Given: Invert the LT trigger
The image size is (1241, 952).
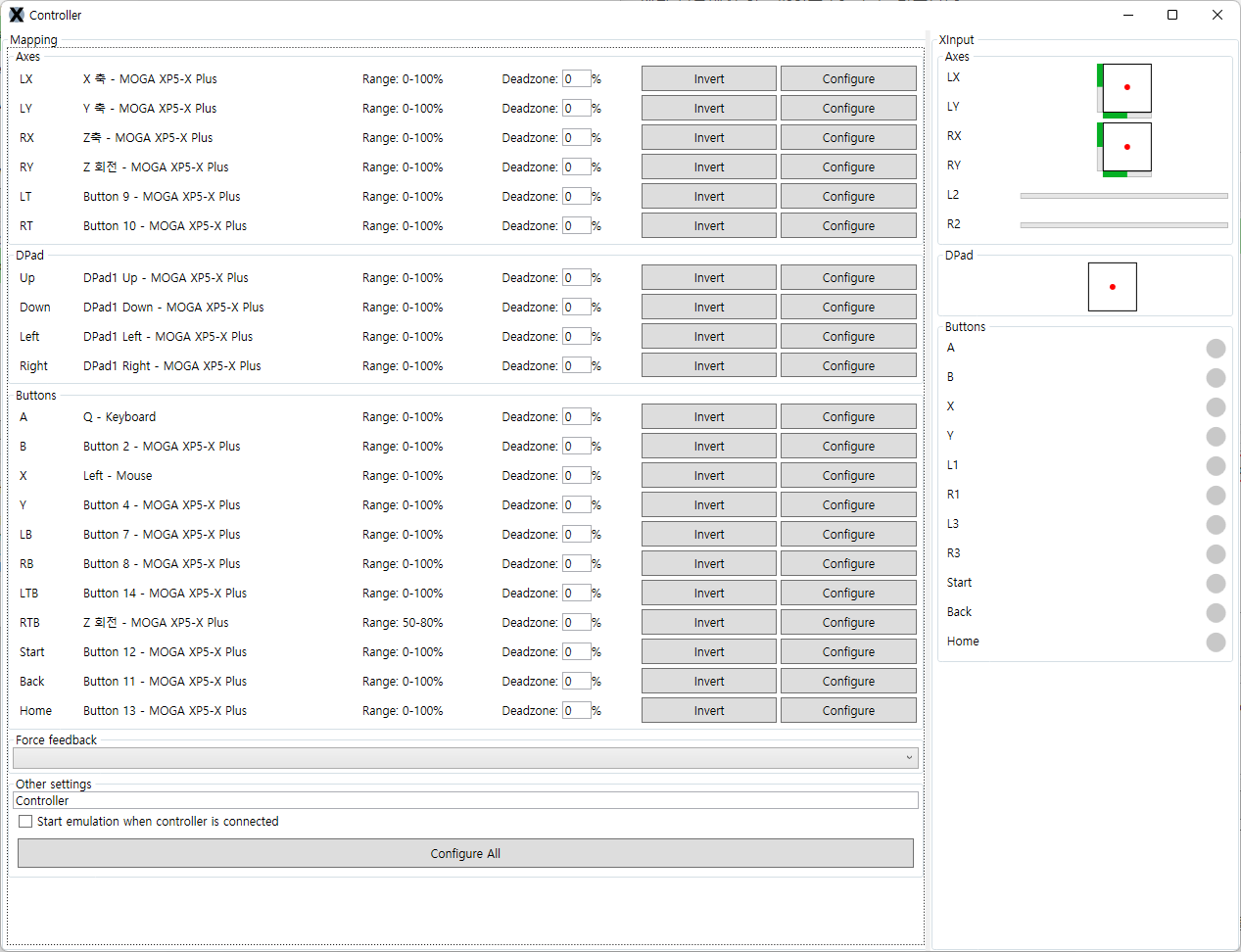Looking at the screenshot, I should click(709, 196).
